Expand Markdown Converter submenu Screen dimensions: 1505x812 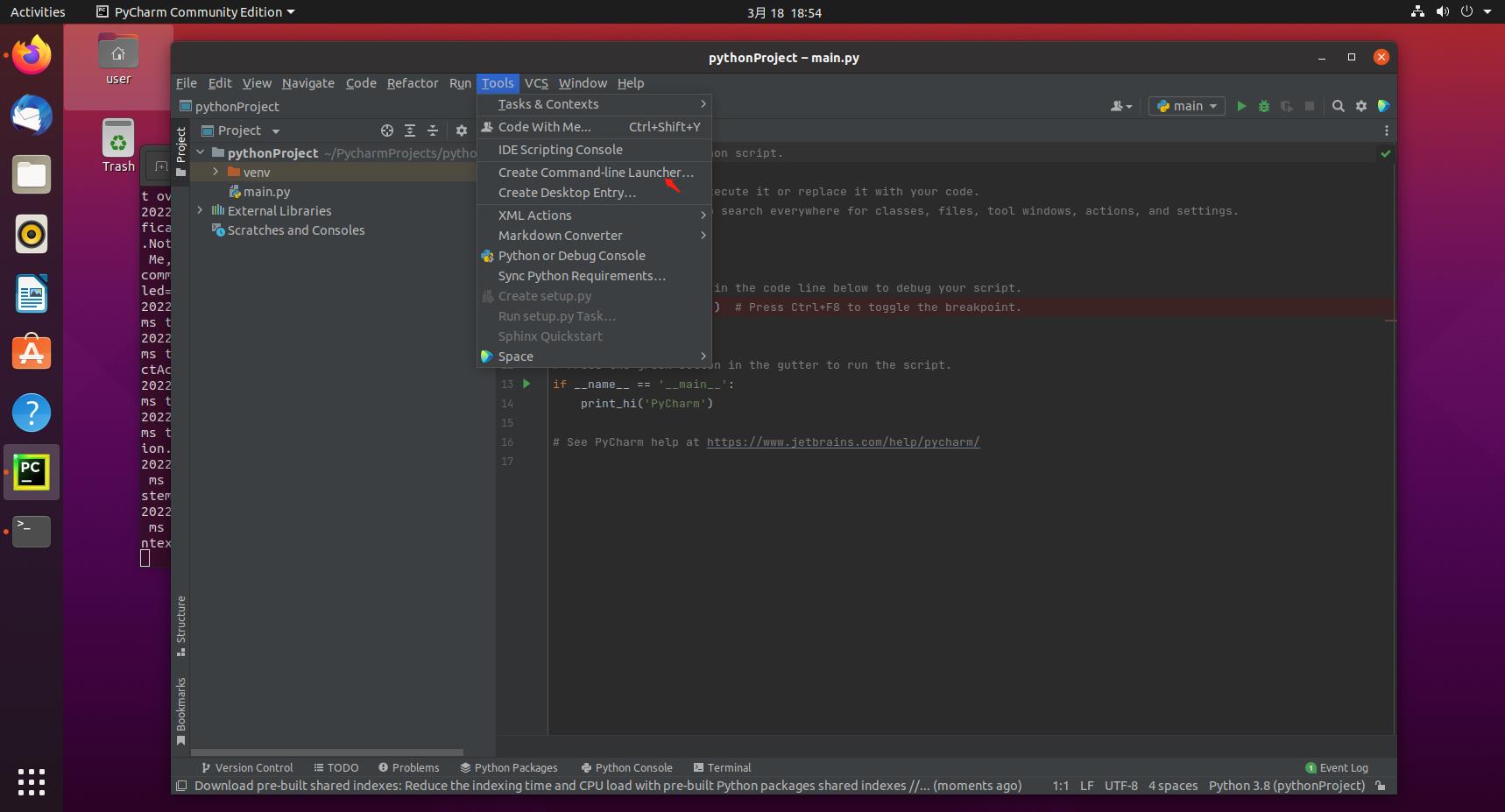pyautogui.click(x=594, y=236)
